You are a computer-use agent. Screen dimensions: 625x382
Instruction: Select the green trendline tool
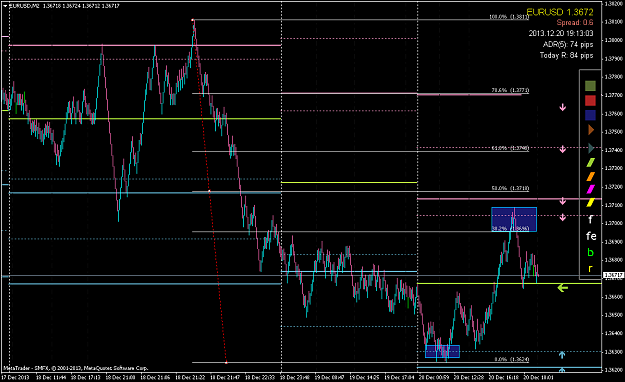[x=590, y=162]
